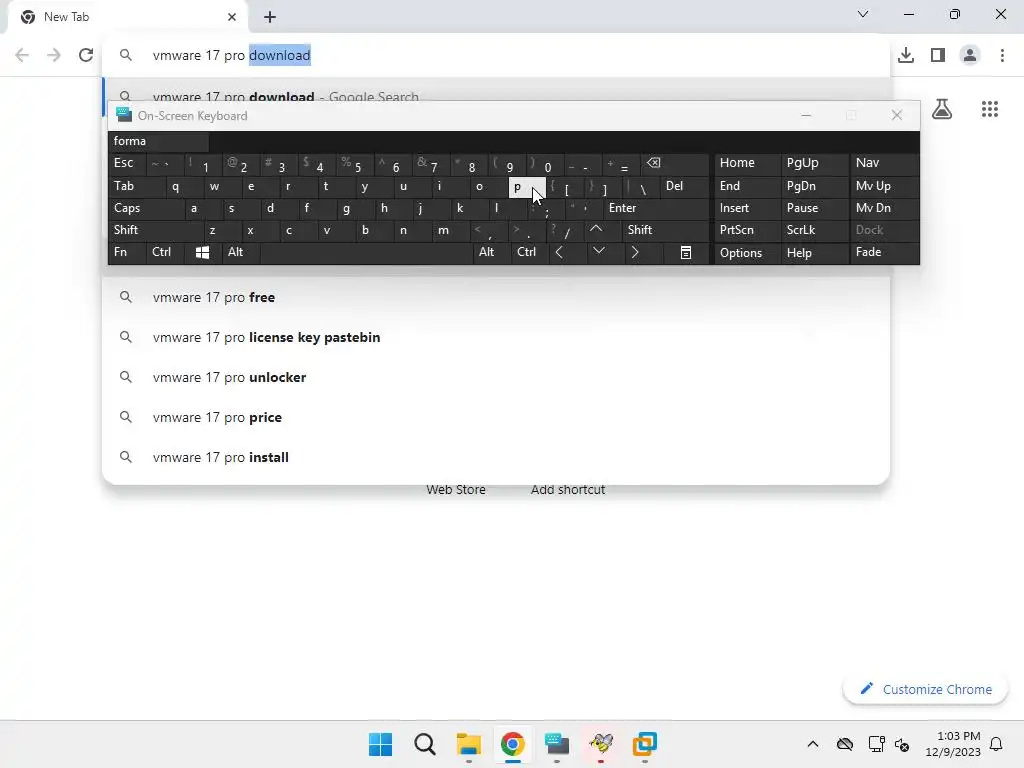1024x768 pixels.
Task: Toggle the Fn key
Action: 127,252
